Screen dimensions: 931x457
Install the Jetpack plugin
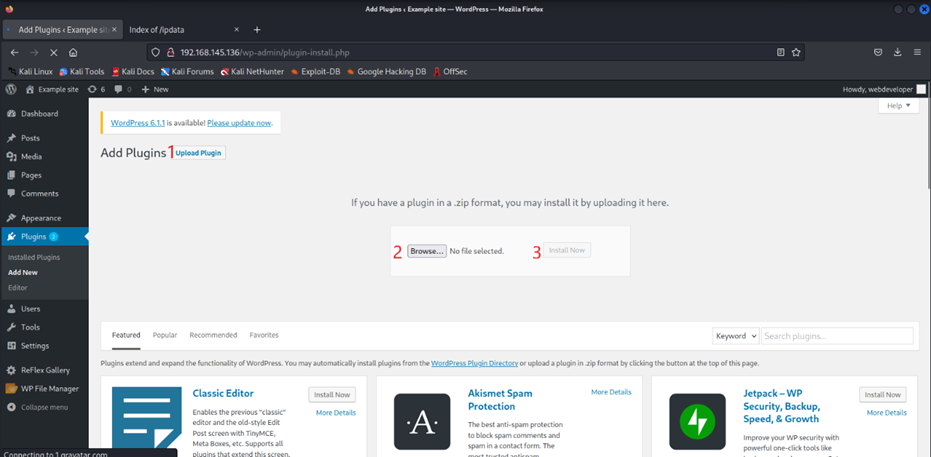click(x=883, y=395)
